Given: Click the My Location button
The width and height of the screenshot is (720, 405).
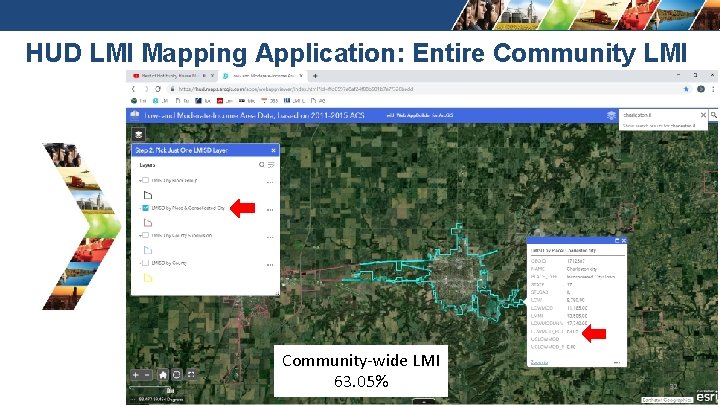Looking at the screenshot, I should 177,375.
